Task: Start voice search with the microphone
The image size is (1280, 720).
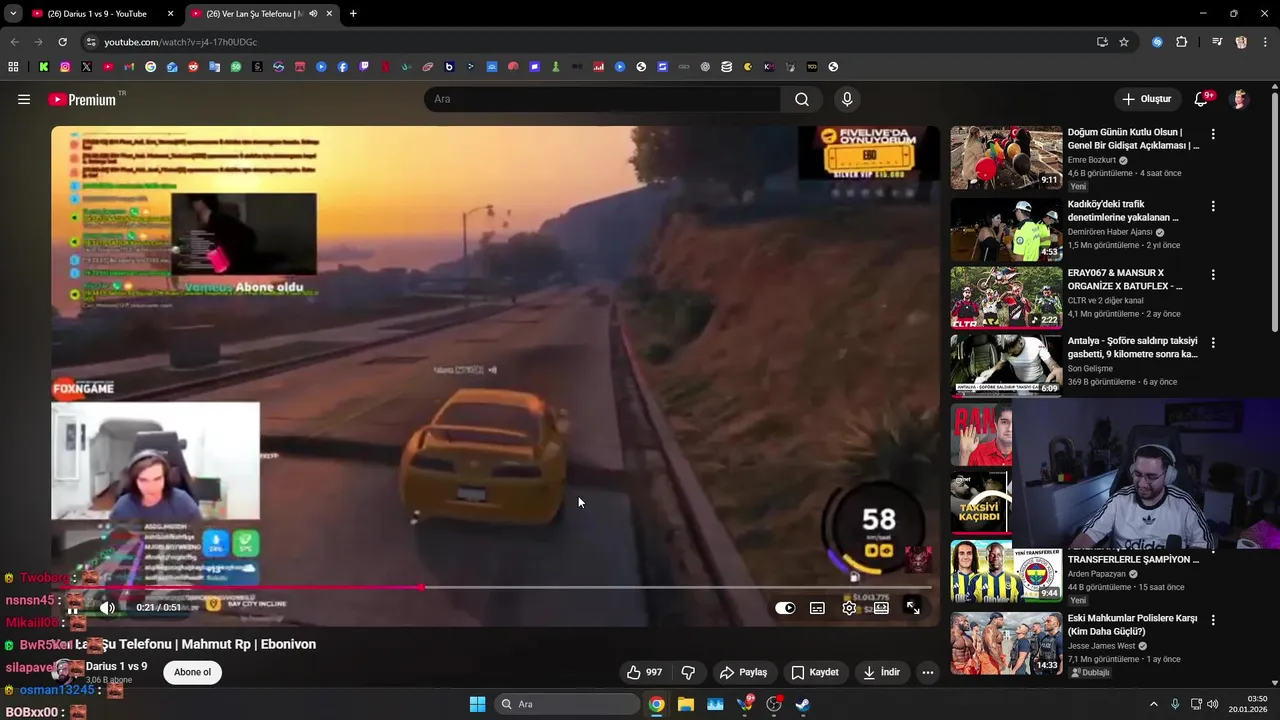Action: click(847, 99)
